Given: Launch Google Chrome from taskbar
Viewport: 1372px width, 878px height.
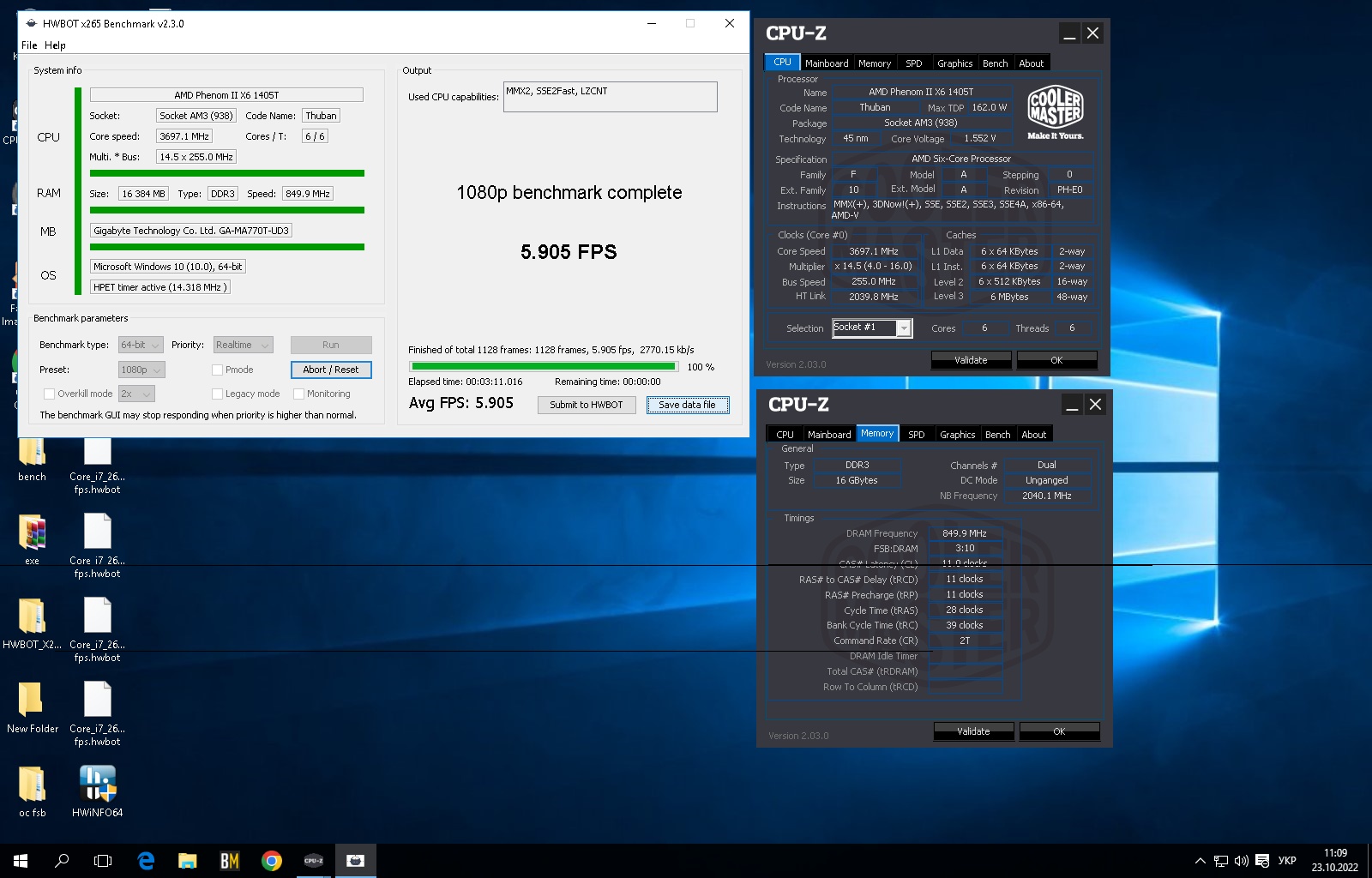Looking at the screenshot, I should pos(271,861).
